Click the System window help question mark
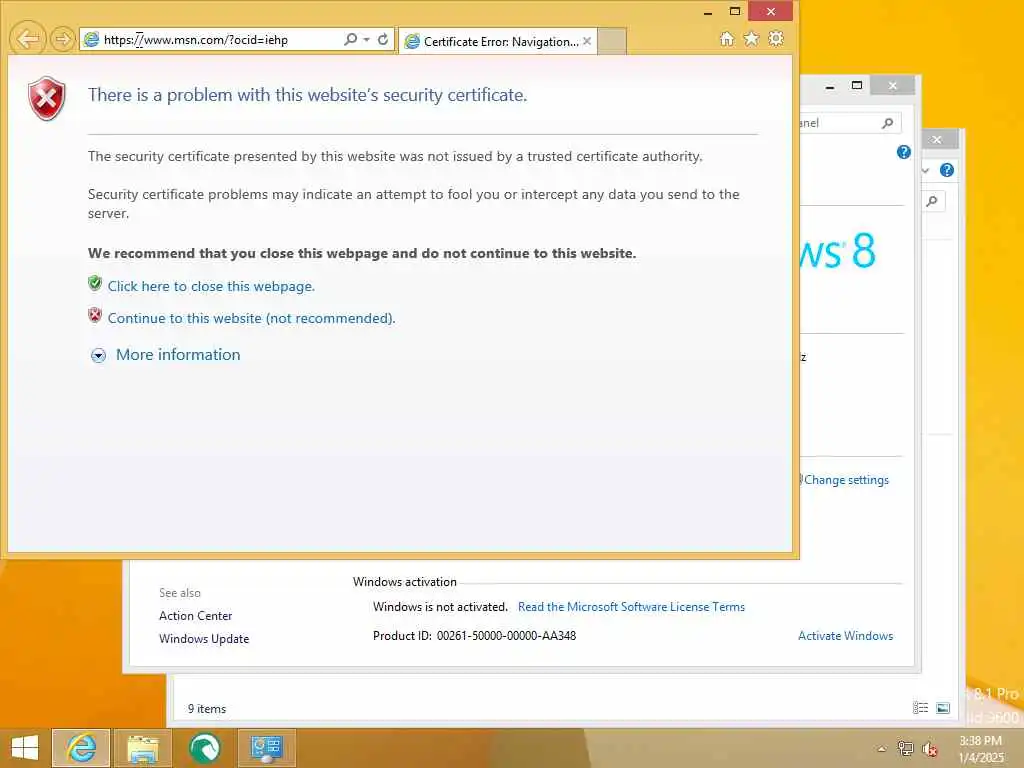The width and height of the screenshot is (1024, 768). click(903, 152)
